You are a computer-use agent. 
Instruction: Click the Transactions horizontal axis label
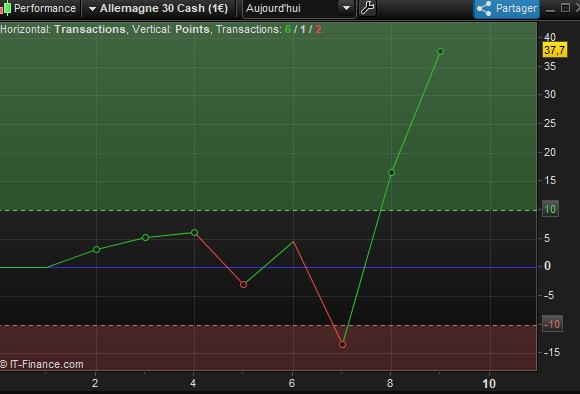[x=90, y=29]
